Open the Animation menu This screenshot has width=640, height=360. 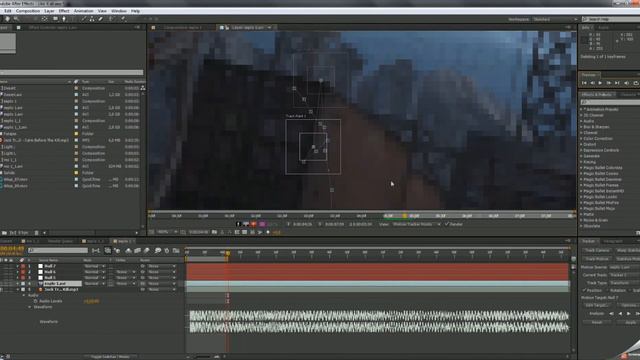84,11
